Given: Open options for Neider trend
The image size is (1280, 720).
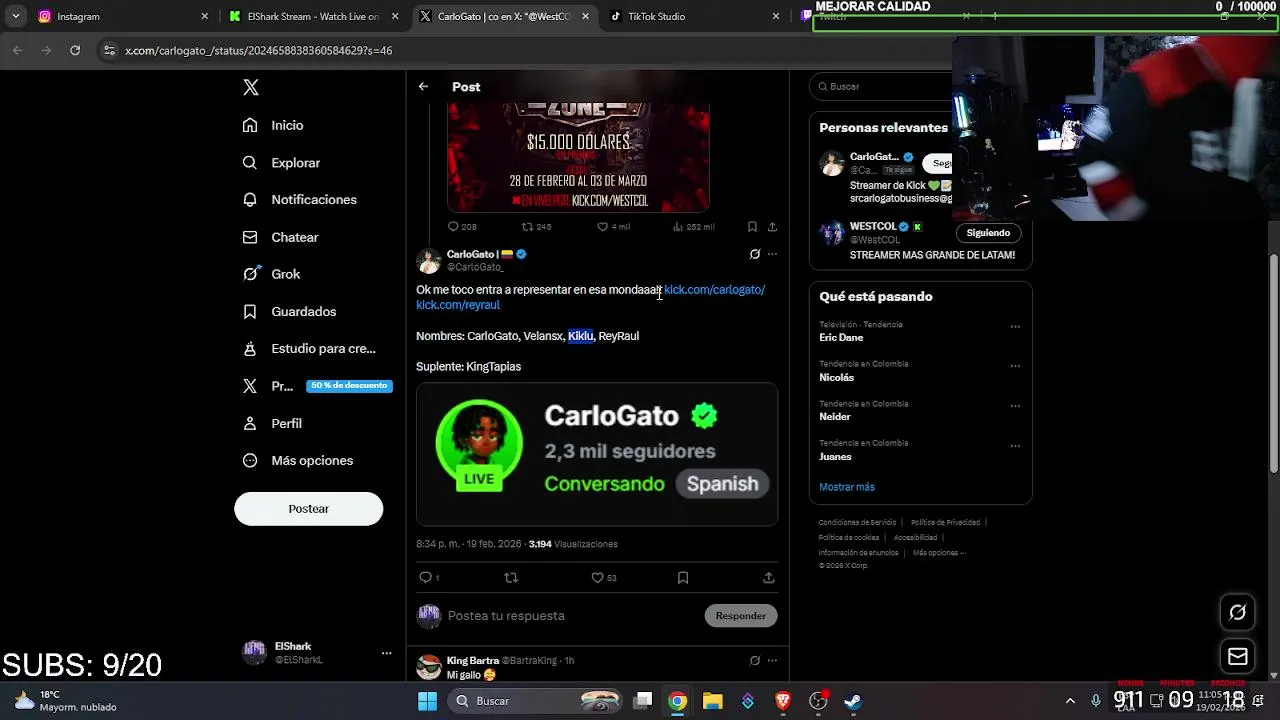Looking at the screenshot, I should 1015,406.
